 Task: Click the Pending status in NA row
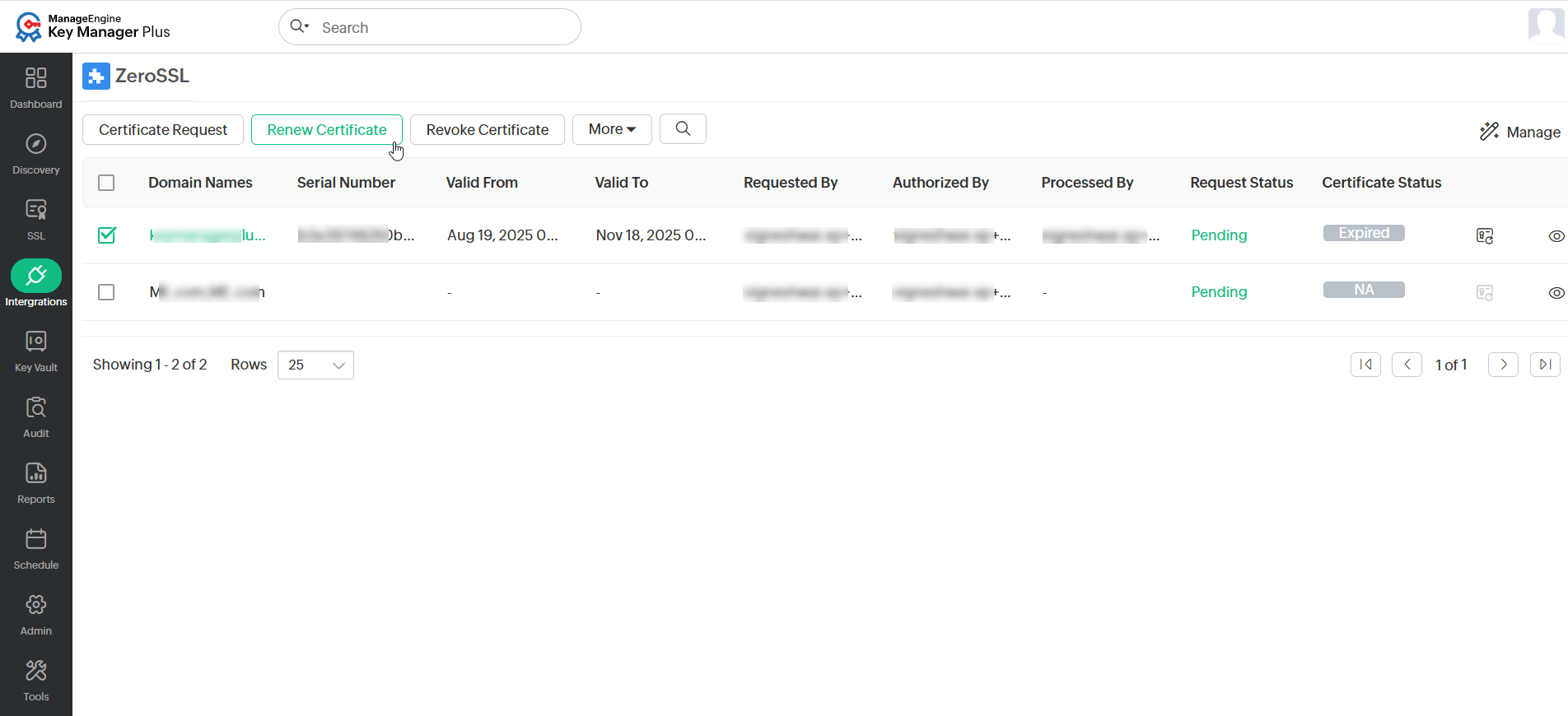click(1219, 292)
